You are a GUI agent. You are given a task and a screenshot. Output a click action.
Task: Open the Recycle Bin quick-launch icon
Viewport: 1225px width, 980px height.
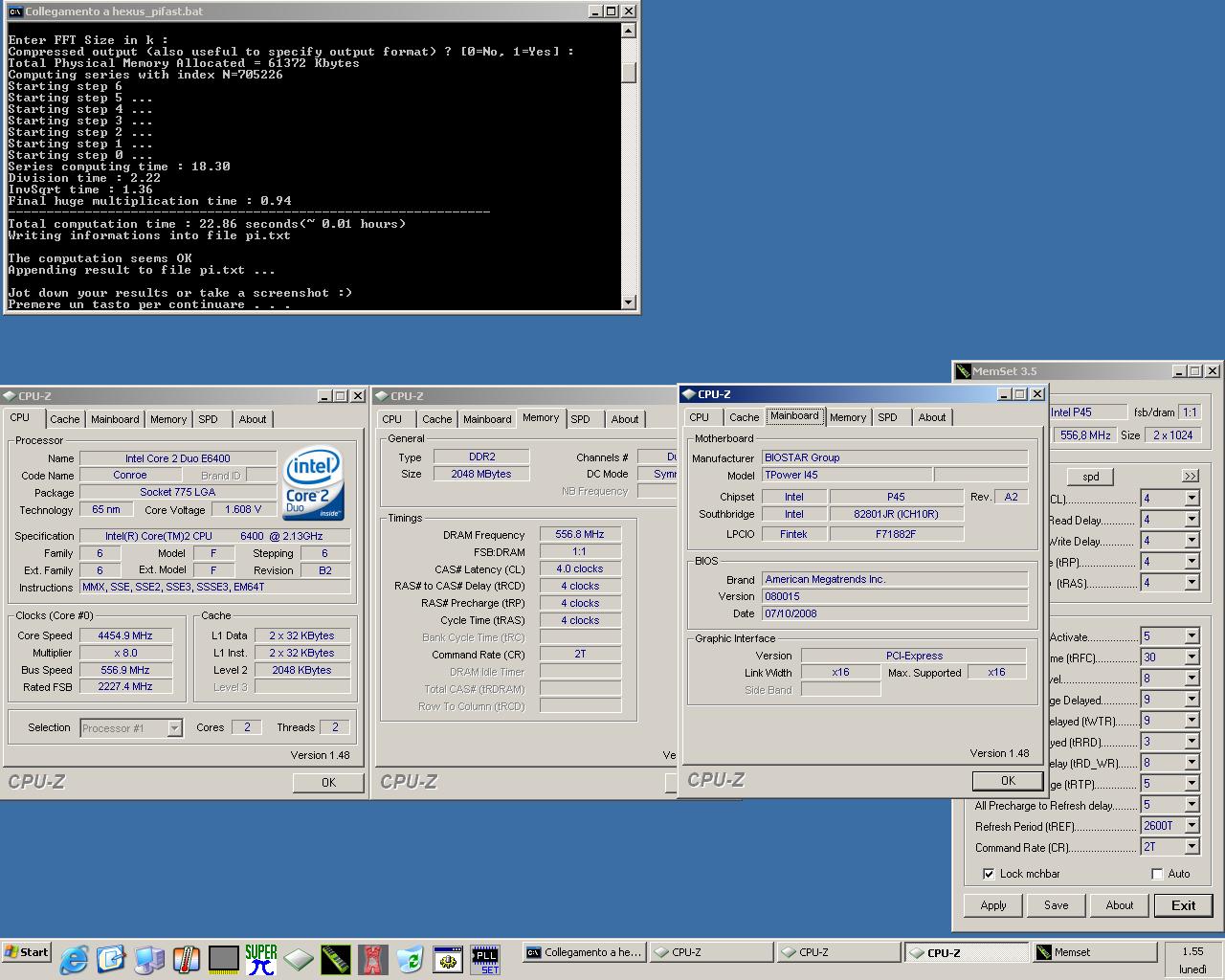coord(410,958)
